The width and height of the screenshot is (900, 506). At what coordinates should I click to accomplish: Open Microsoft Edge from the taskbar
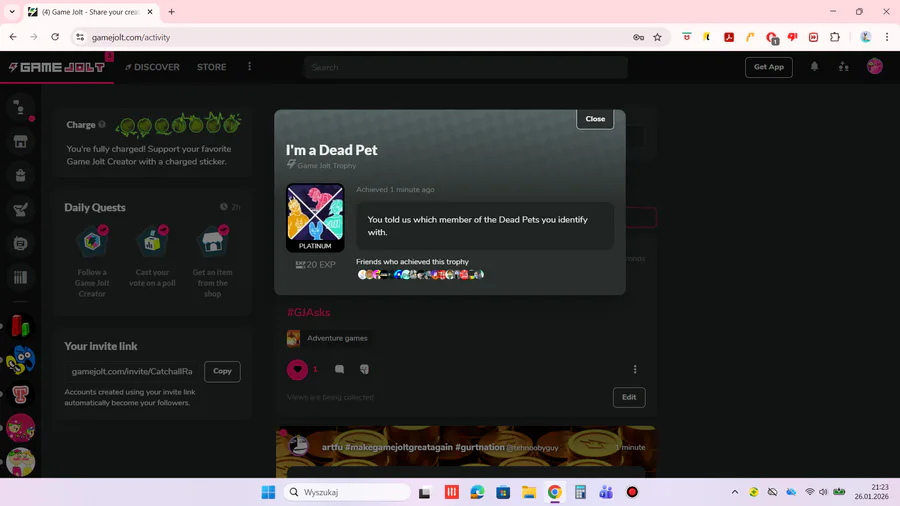point(477,492)
